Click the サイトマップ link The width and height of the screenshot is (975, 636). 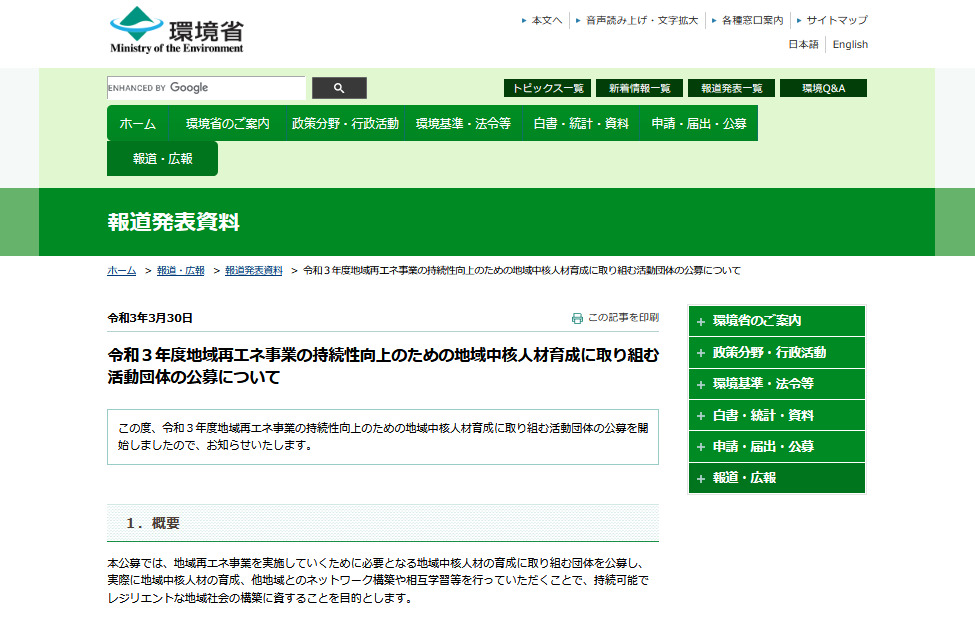(x=836, y=18)
